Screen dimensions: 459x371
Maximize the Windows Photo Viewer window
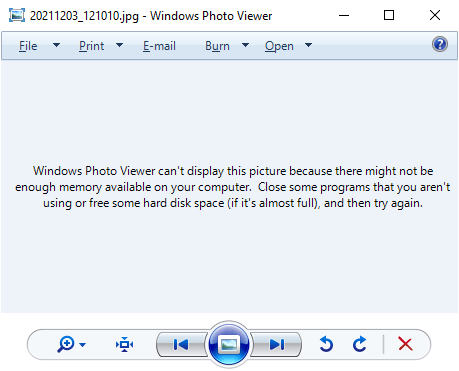pyautogui.click(x=389, y=15)
